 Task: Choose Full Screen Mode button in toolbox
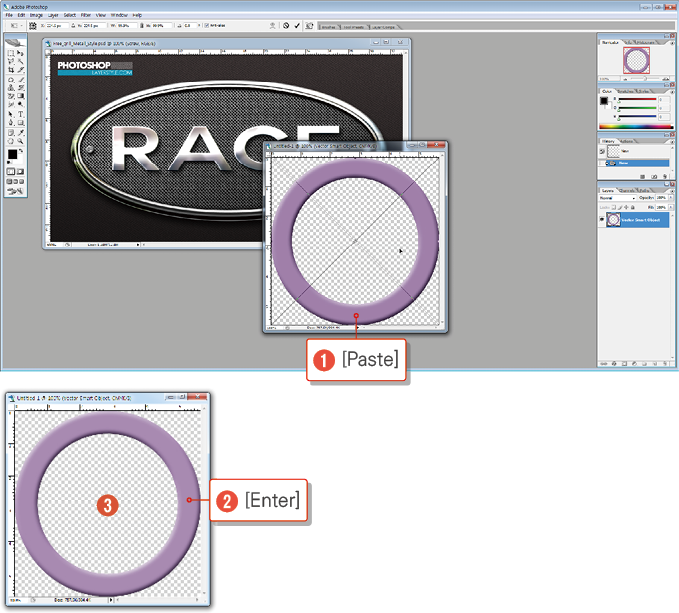(x=22, y=181)
